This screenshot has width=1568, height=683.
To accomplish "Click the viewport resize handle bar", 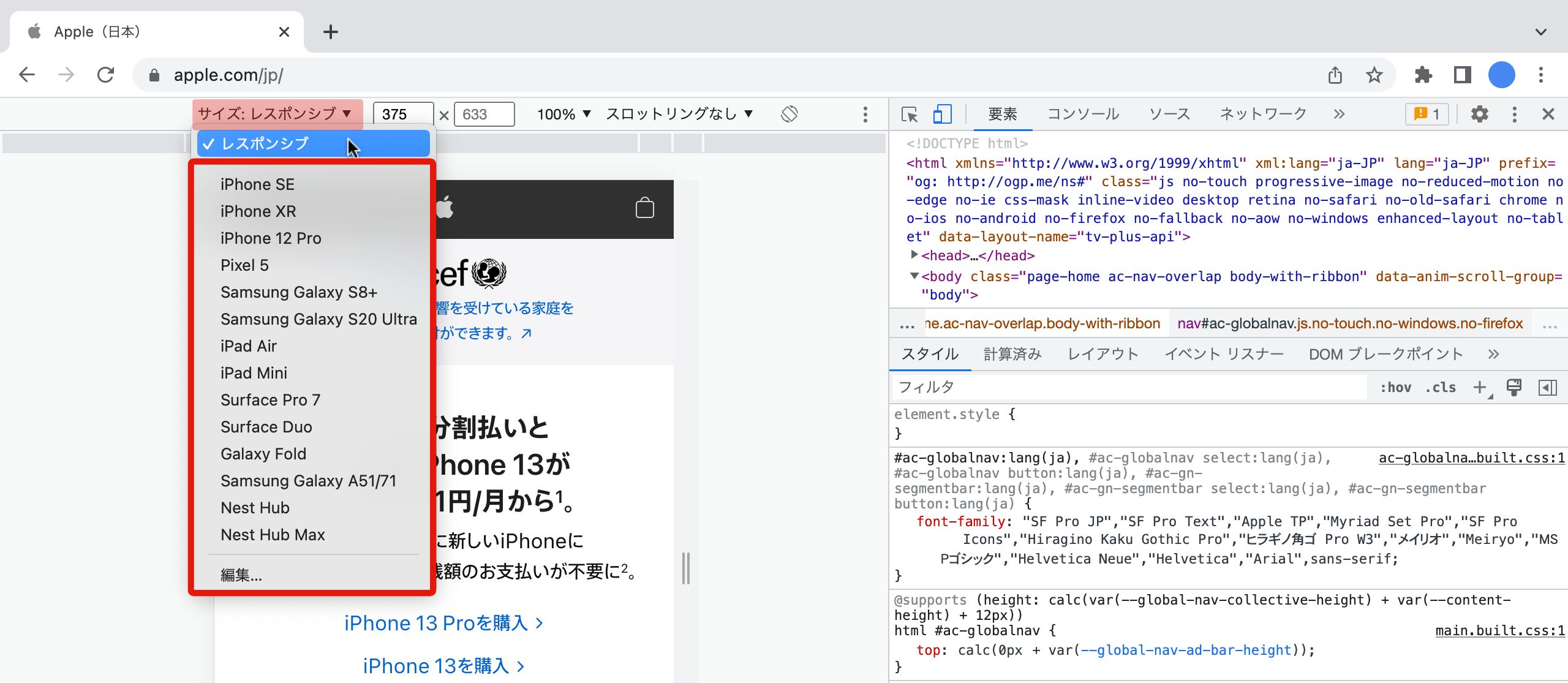I will [x=686, y=568].
